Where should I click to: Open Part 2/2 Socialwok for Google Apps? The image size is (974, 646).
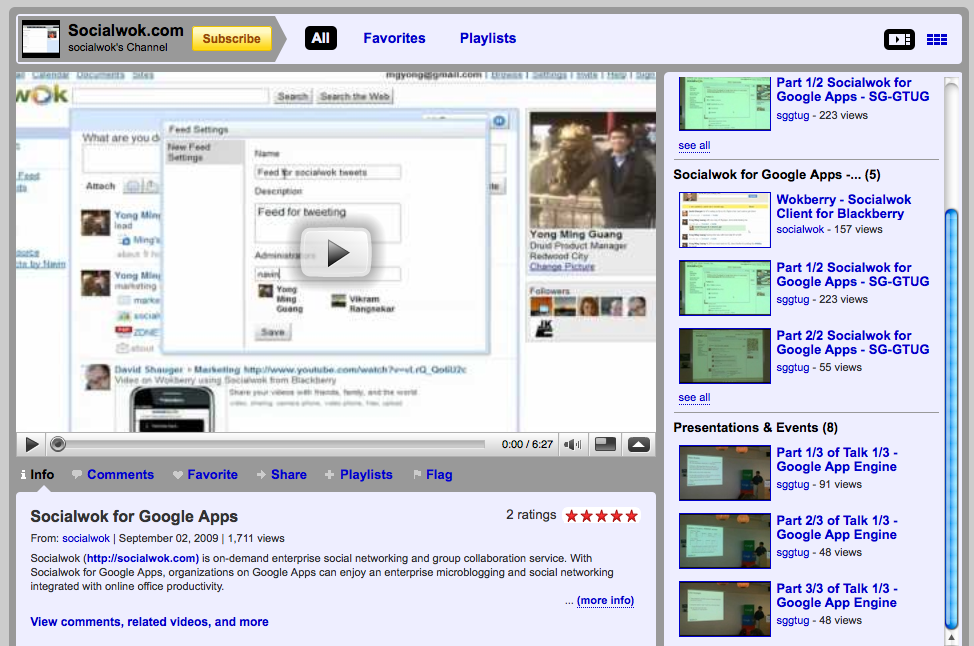click(x=852, y=342)
